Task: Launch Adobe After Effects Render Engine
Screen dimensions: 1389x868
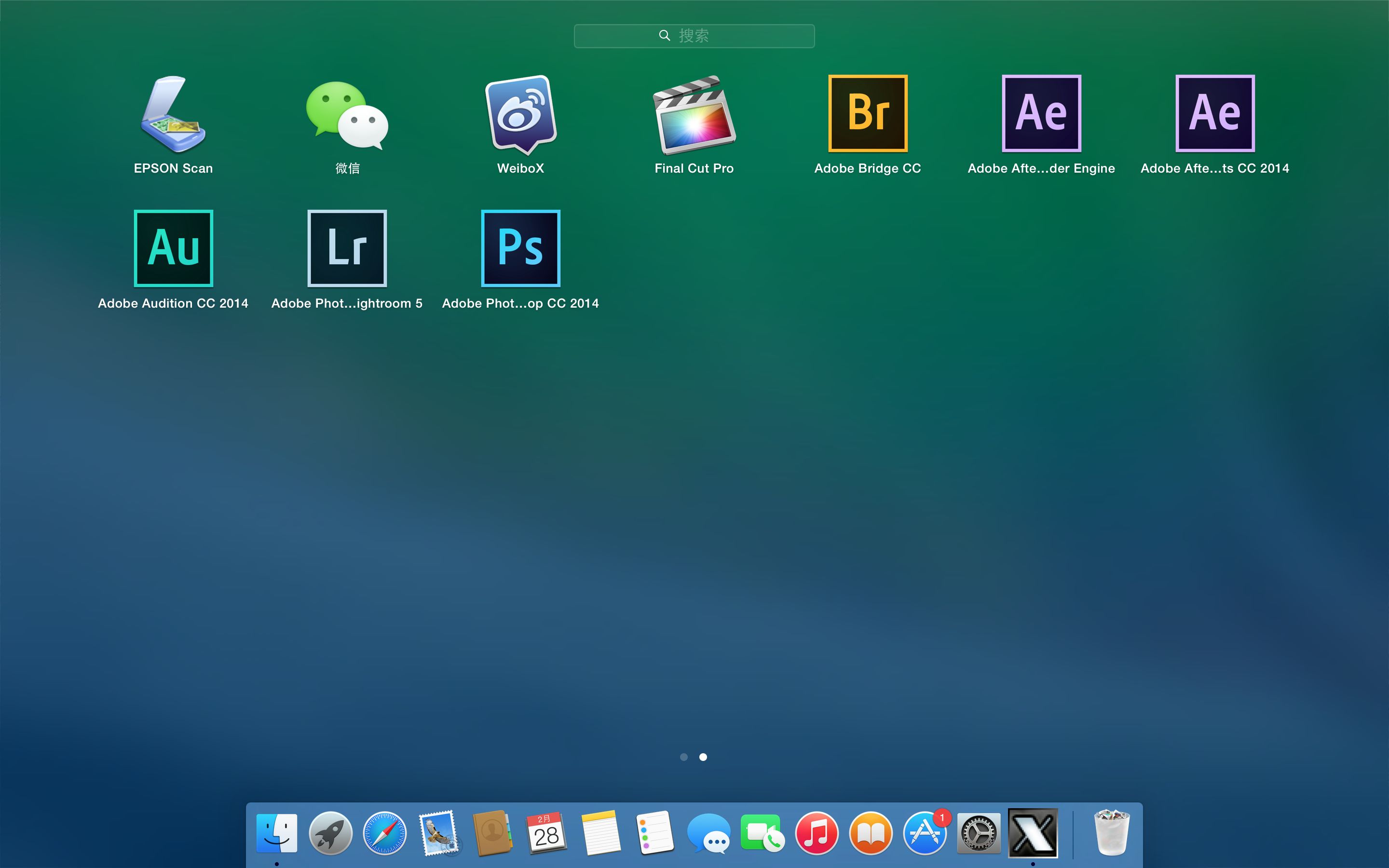Action: point(1042,114)
